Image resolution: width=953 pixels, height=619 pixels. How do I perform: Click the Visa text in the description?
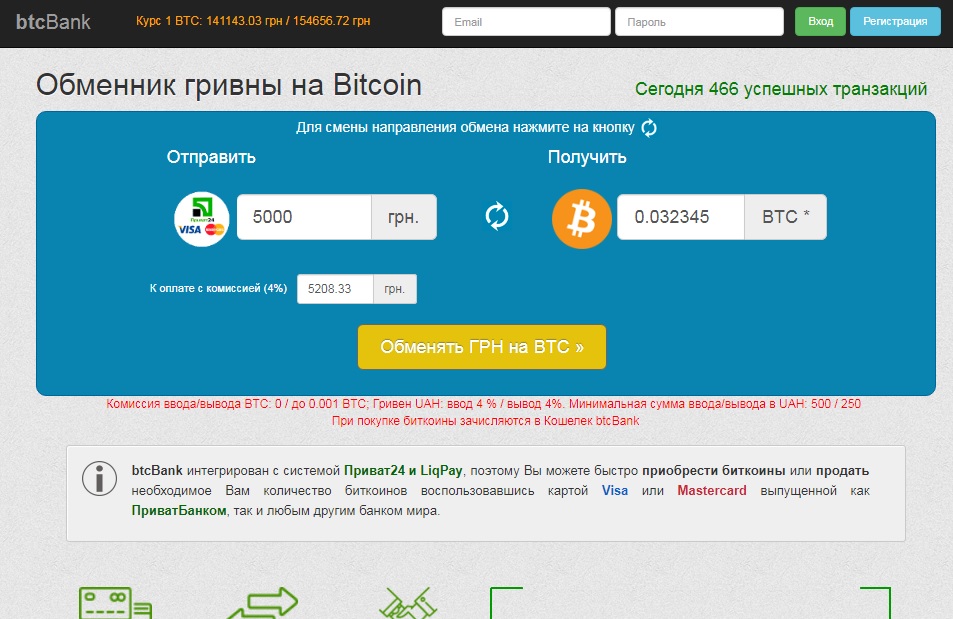(614, 491)
